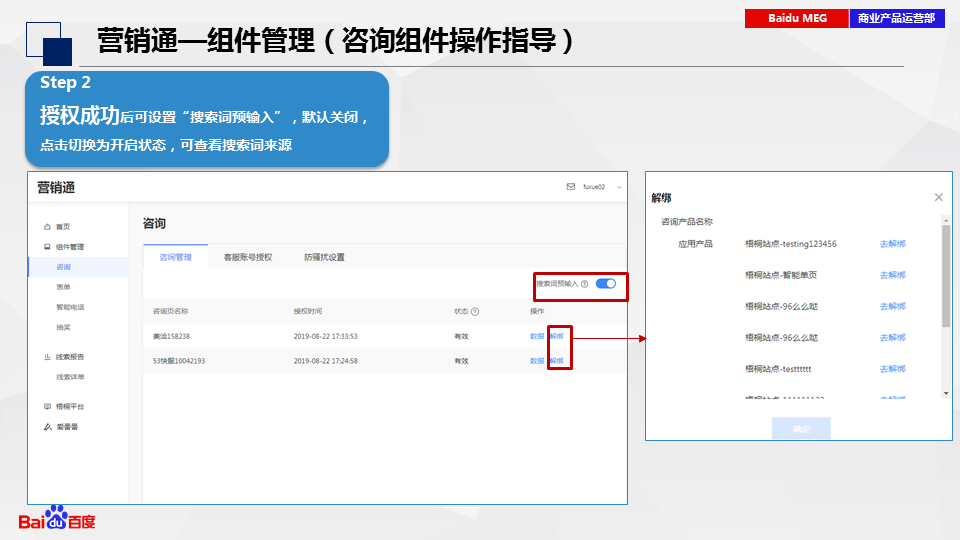
Task: Open 首页 in the sidebar
Action: pyautogui.click(x=63, y=227)
